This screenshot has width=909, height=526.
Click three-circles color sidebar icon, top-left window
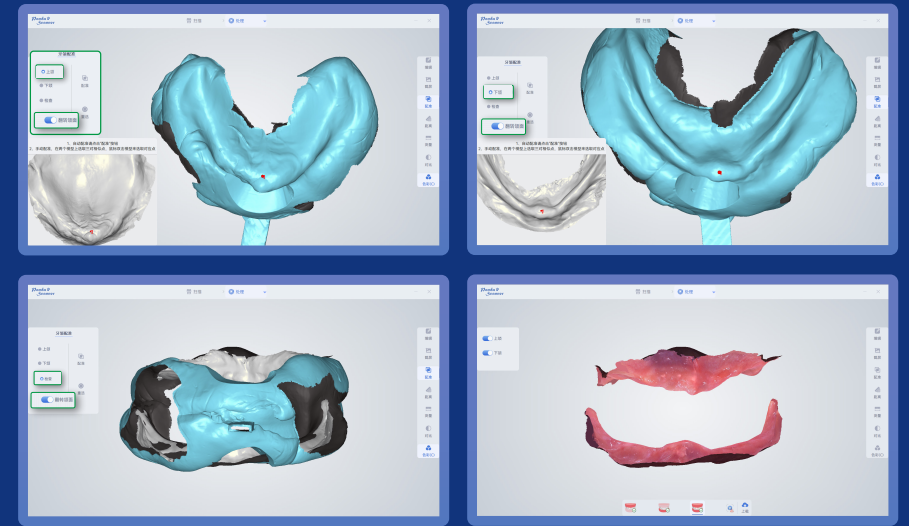(428, 179)
